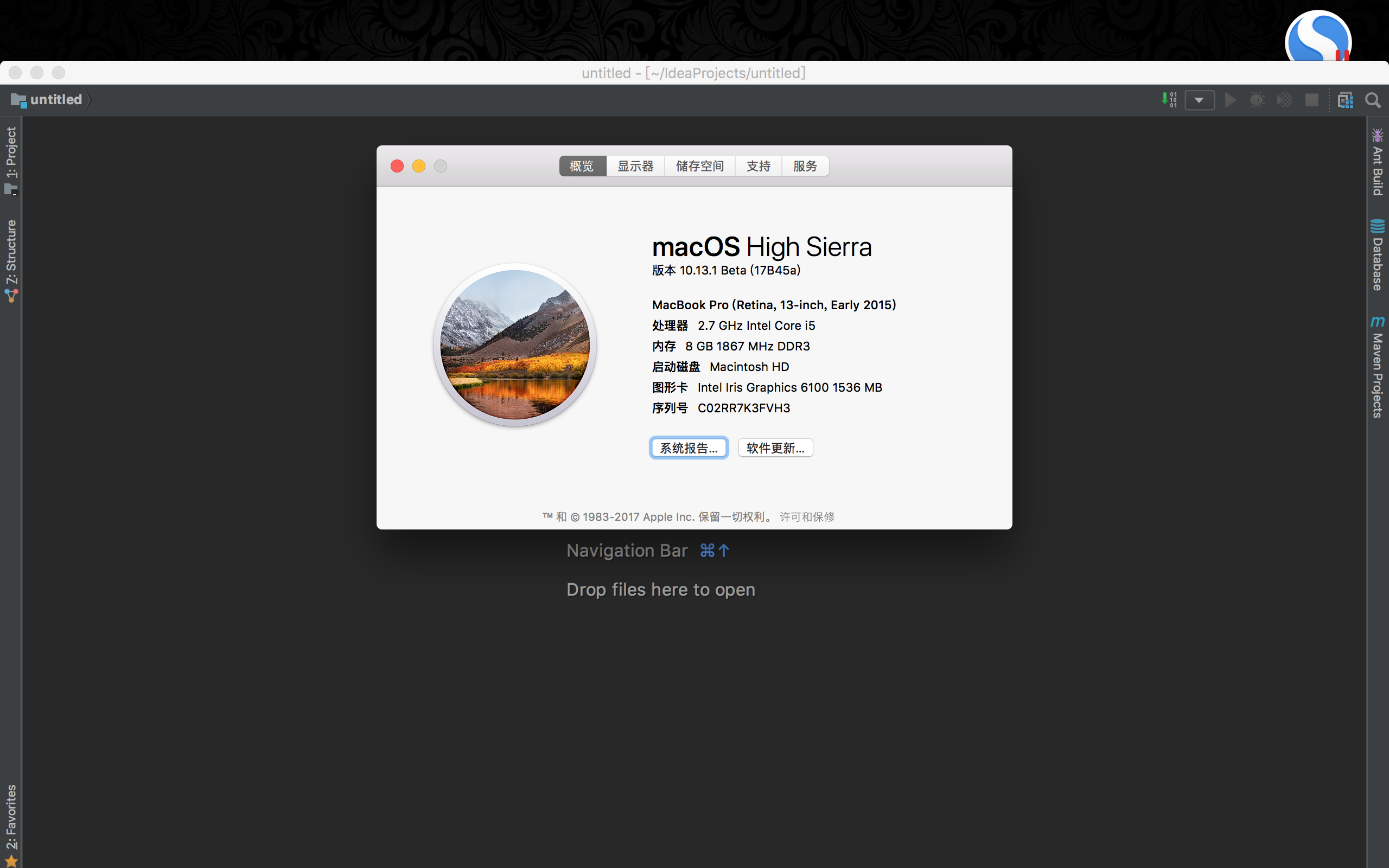The height and width of the screenshot is (868, 1389).
Task: Click the 系统报告... button
Action: (689, 448)
